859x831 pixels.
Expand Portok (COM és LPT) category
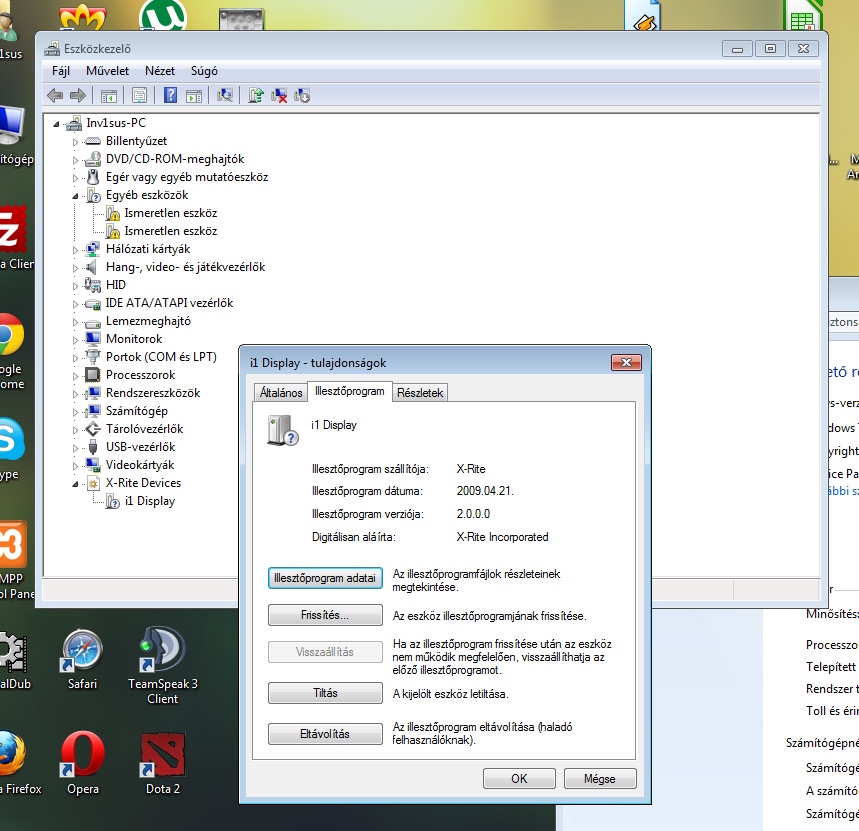coord(76,358)
